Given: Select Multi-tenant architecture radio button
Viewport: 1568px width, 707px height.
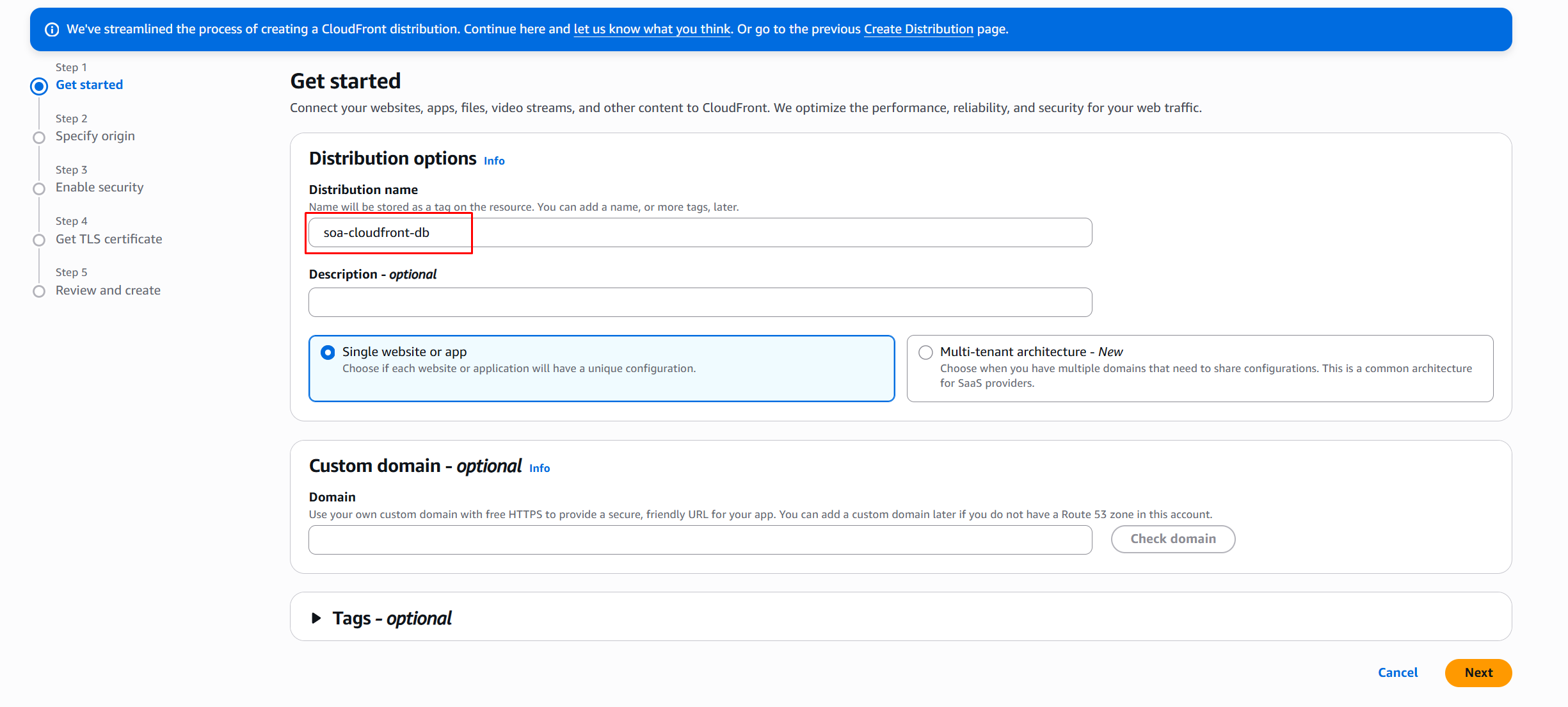Looking at the screenshot, I should 925,352.
